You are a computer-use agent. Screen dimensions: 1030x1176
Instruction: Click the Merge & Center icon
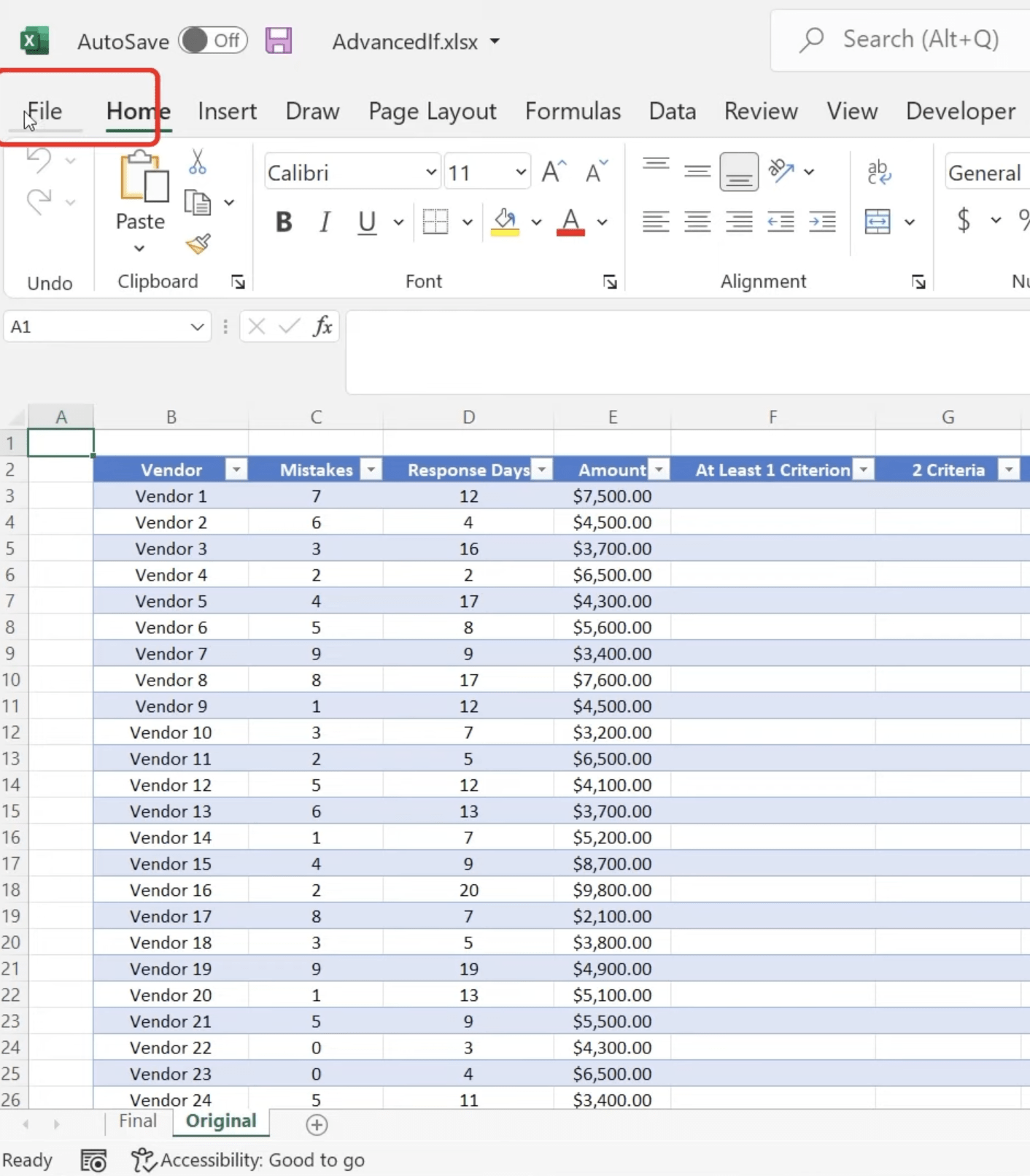coord(878,221)
